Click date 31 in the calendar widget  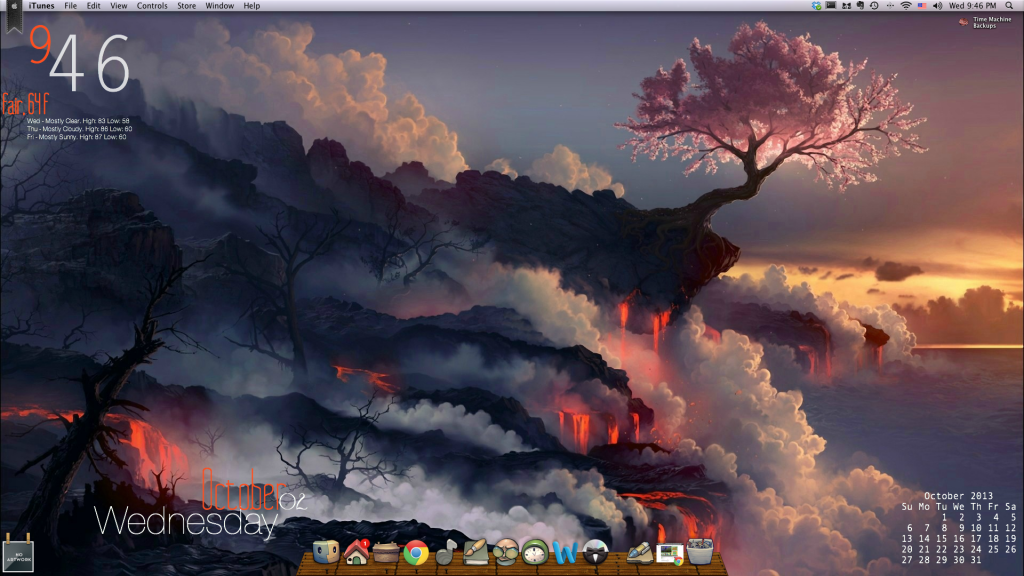(x=976, y=560)
